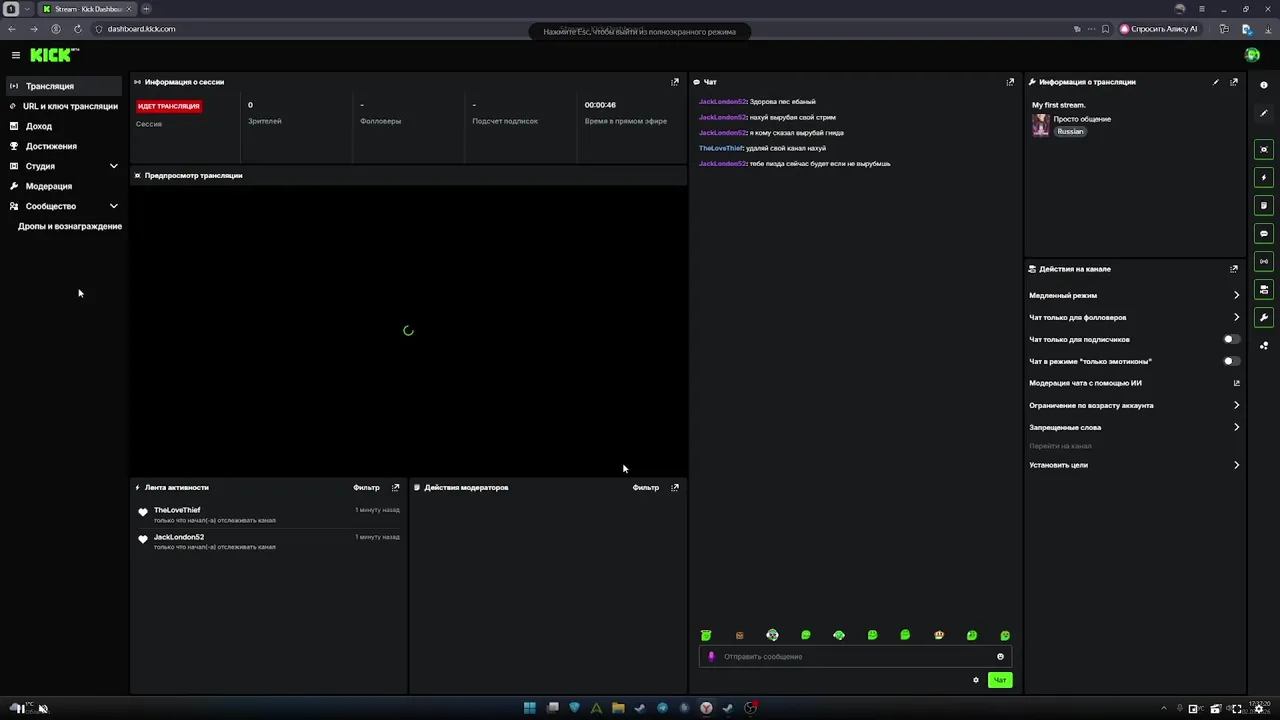Toggle the lightning activity widget icon in right toolbar
Image resolution: width=1280 pixels, height=720 pixels.
click(x=1264, y=177)
